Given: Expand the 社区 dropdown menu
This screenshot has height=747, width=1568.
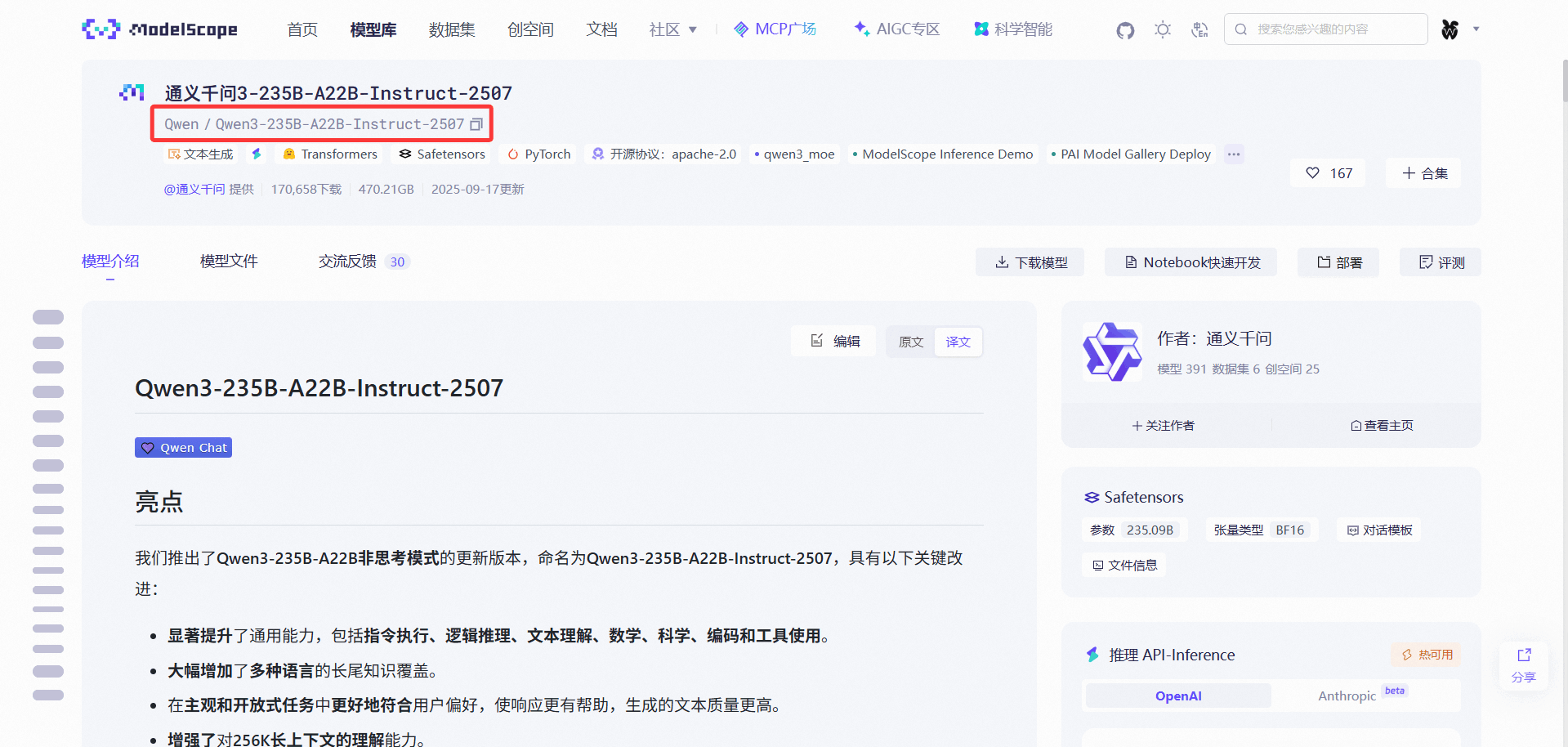Looking at the screenshot, I should coord(673,29).
